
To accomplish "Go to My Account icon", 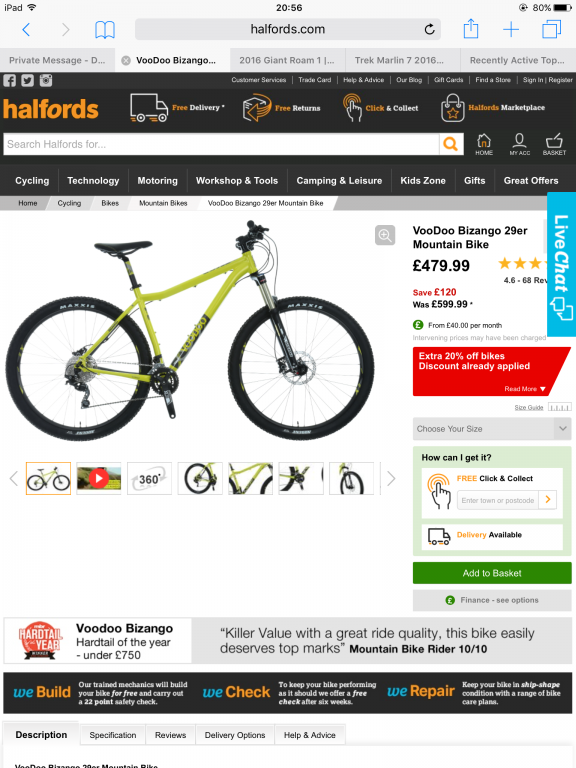I will pyautogui.click(x=519, y=144).
